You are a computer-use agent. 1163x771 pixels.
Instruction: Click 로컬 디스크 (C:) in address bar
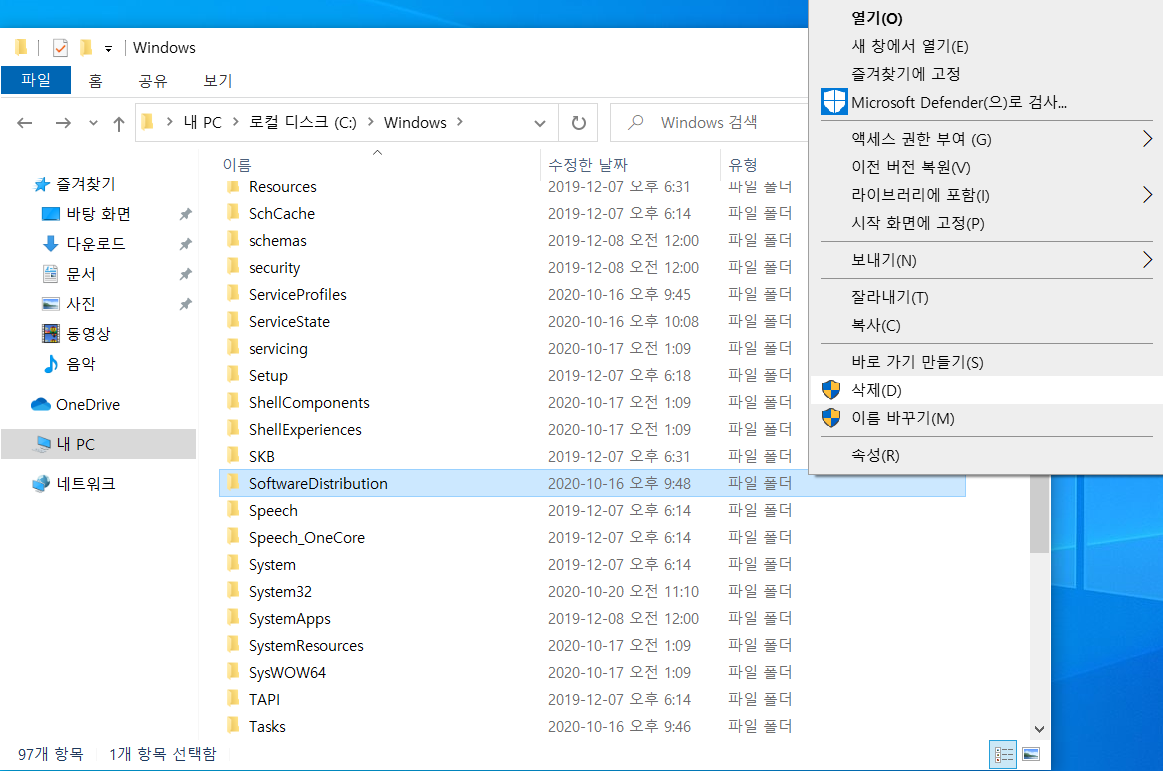click(303, 122)
